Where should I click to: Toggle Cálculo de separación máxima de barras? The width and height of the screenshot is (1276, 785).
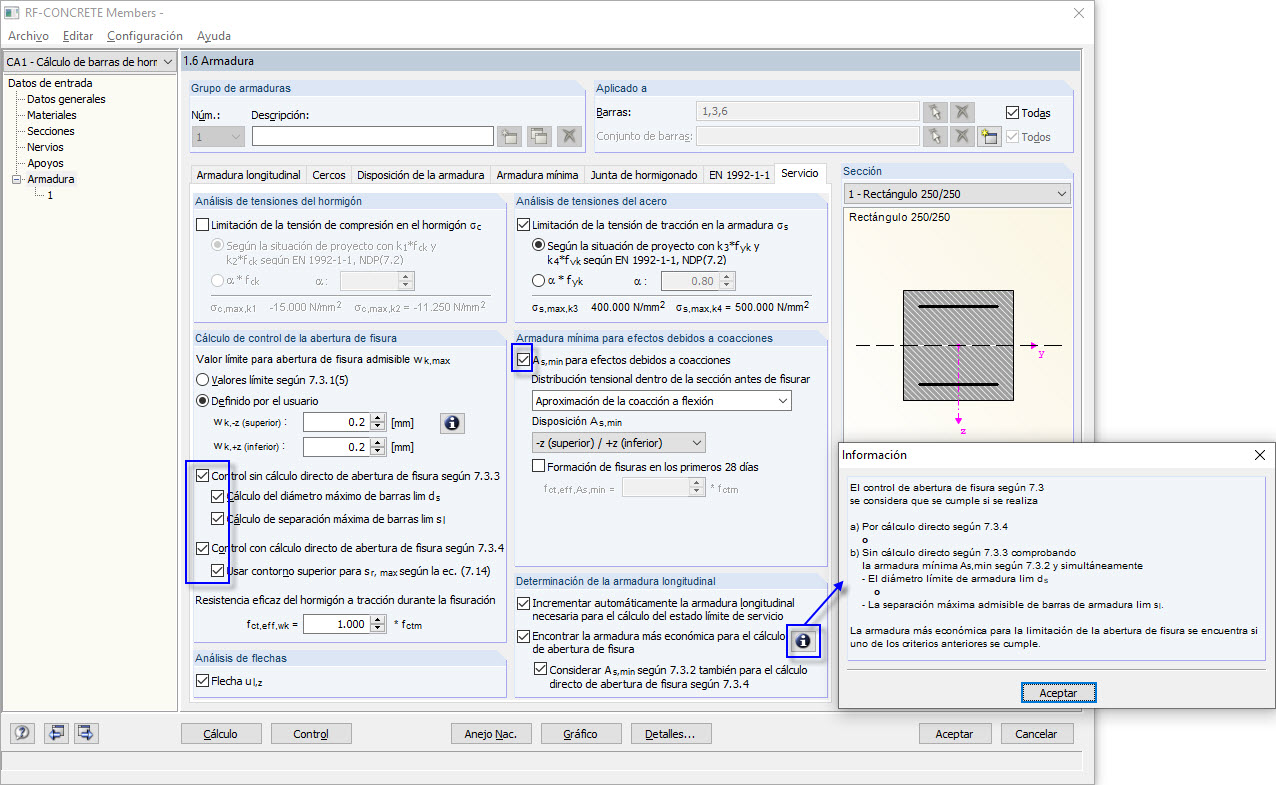coord(218,519)
